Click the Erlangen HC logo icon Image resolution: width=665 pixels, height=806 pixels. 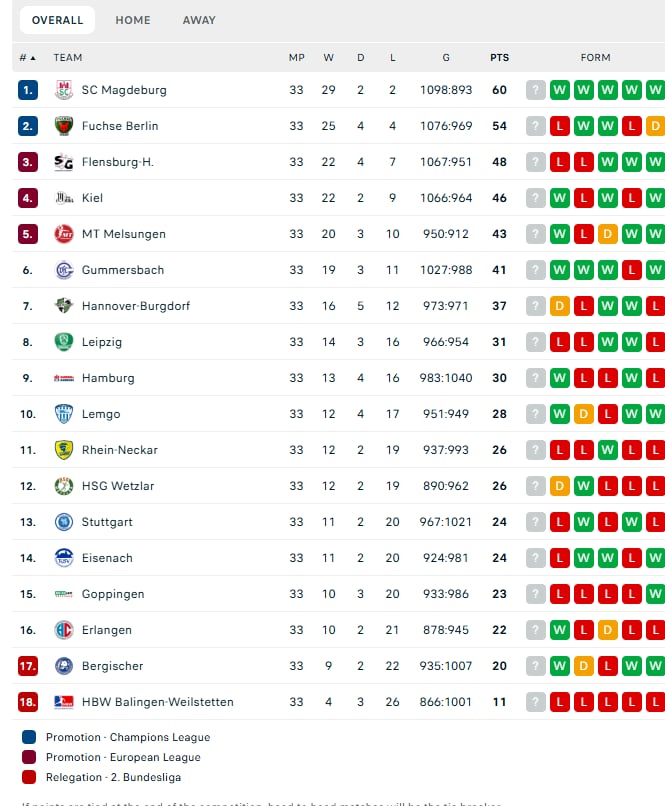(64, 630)
